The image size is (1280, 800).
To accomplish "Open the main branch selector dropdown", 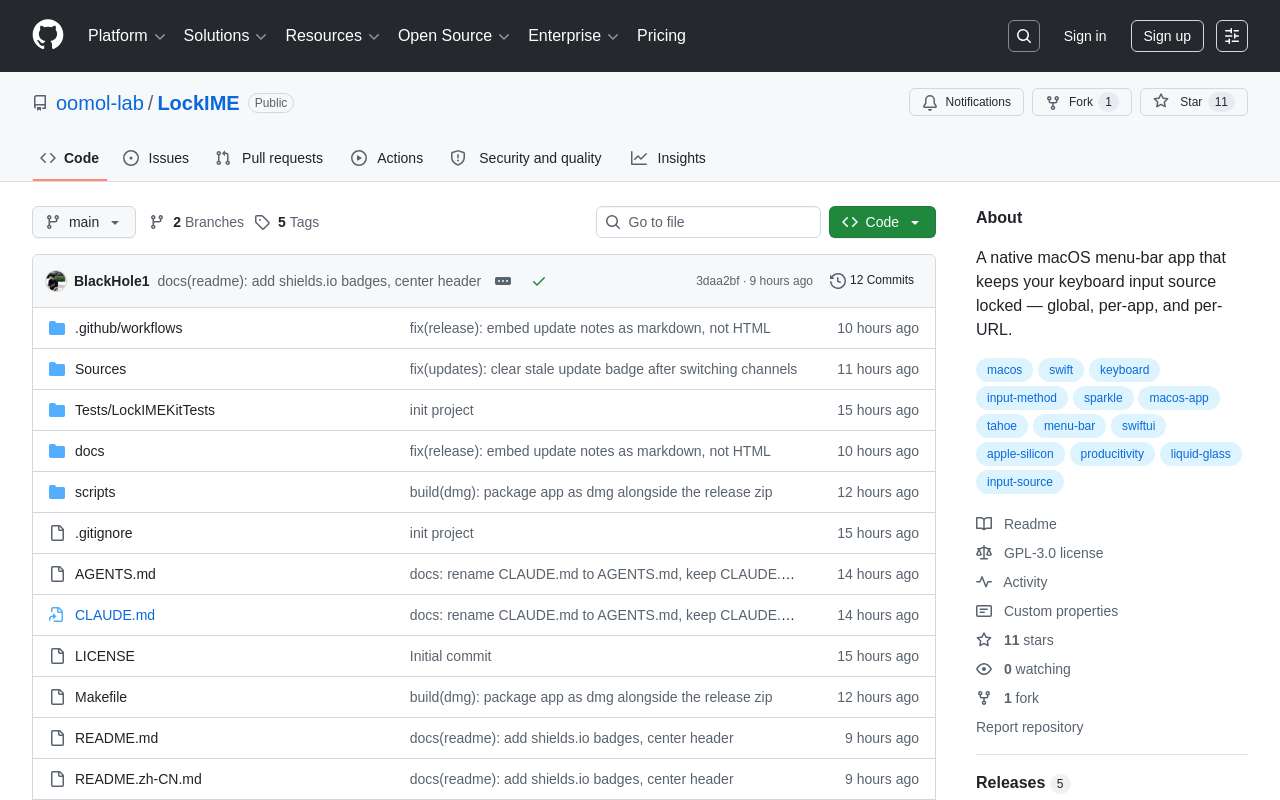I will click(x=84, y=222).
